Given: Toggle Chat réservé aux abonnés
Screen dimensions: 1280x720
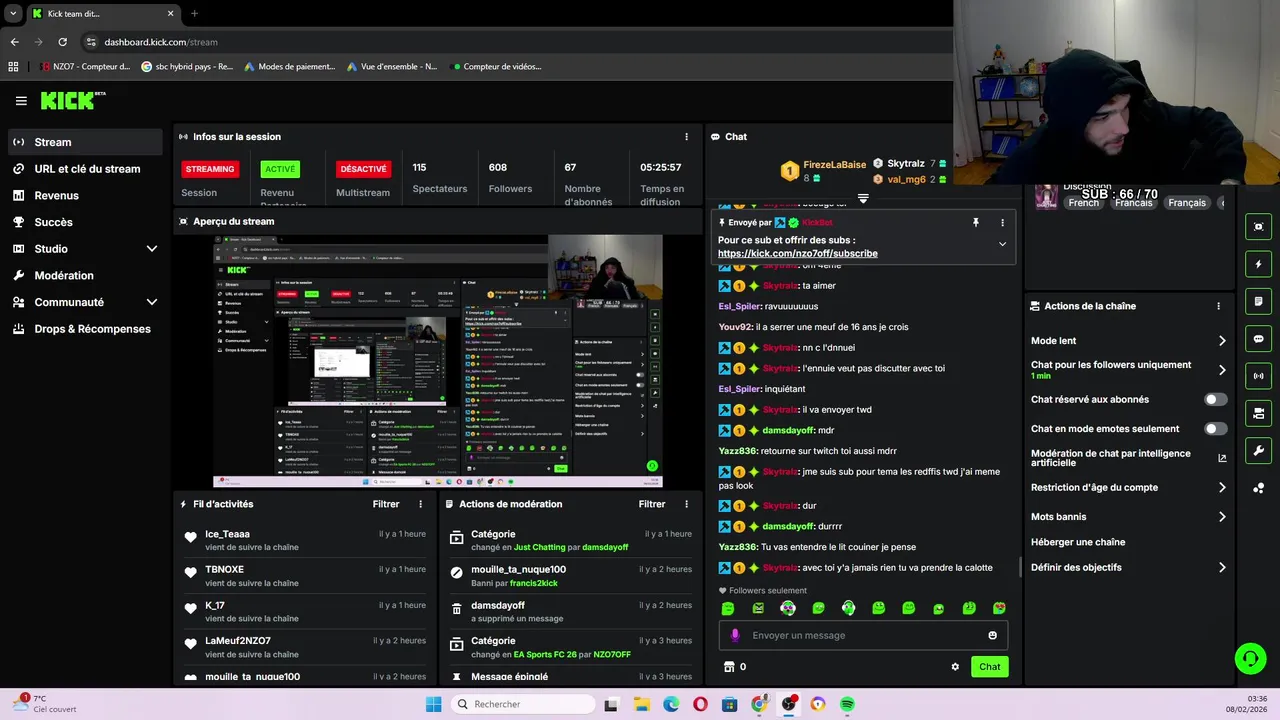Looking at the screenshot, I should [x=1215, y=399].
